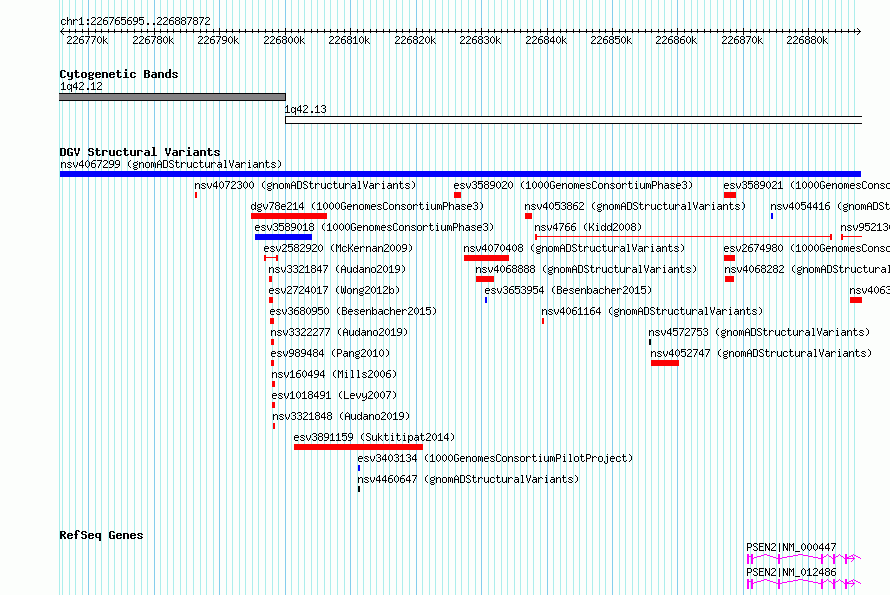Click the 226880k ruler position
The image size is (890, 595).
click(807, 40)
